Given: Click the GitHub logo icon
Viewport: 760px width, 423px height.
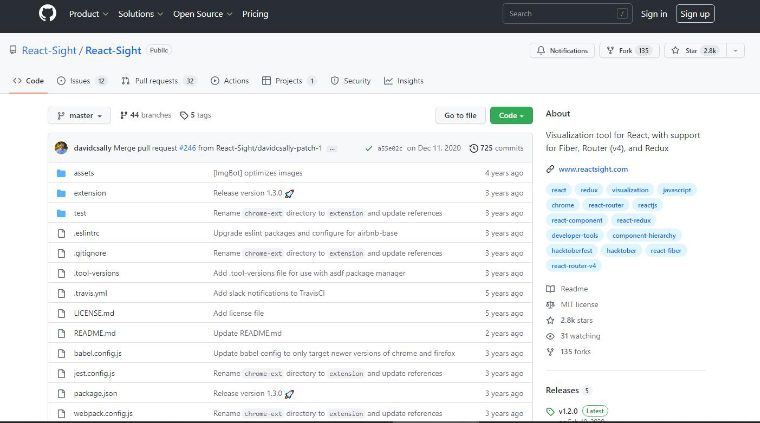Looking at the screenshot, I should pos(47,13).
